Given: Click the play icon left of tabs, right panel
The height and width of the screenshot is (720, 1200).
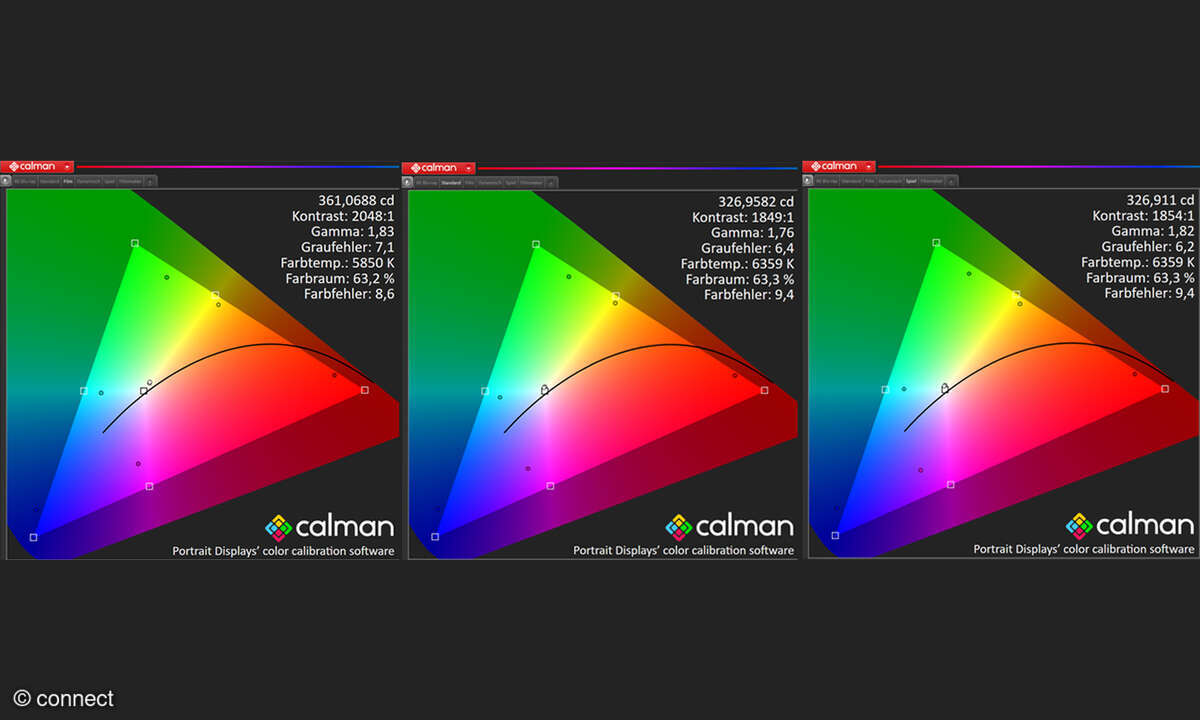Looking at the screenshot, I should pos(808,182).
